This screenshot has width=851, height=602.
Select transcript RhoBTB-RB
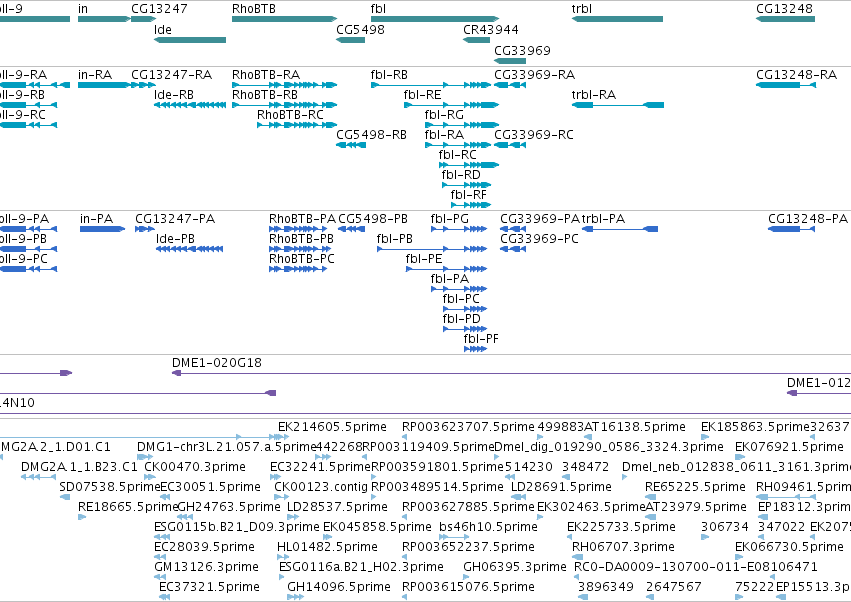[284, 105]
